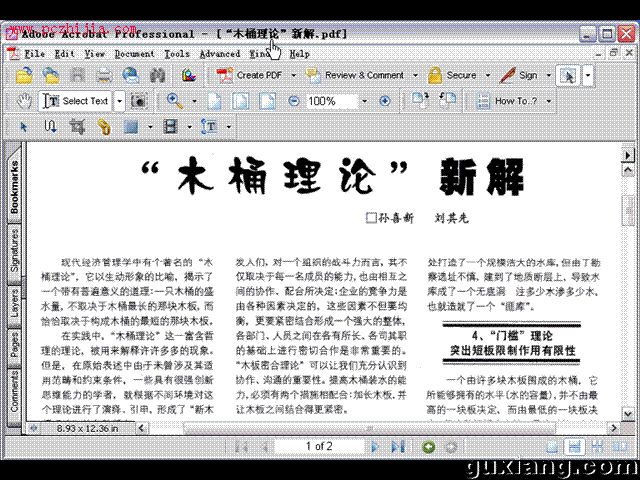Click the Search binoculars icon

(157, 76)
